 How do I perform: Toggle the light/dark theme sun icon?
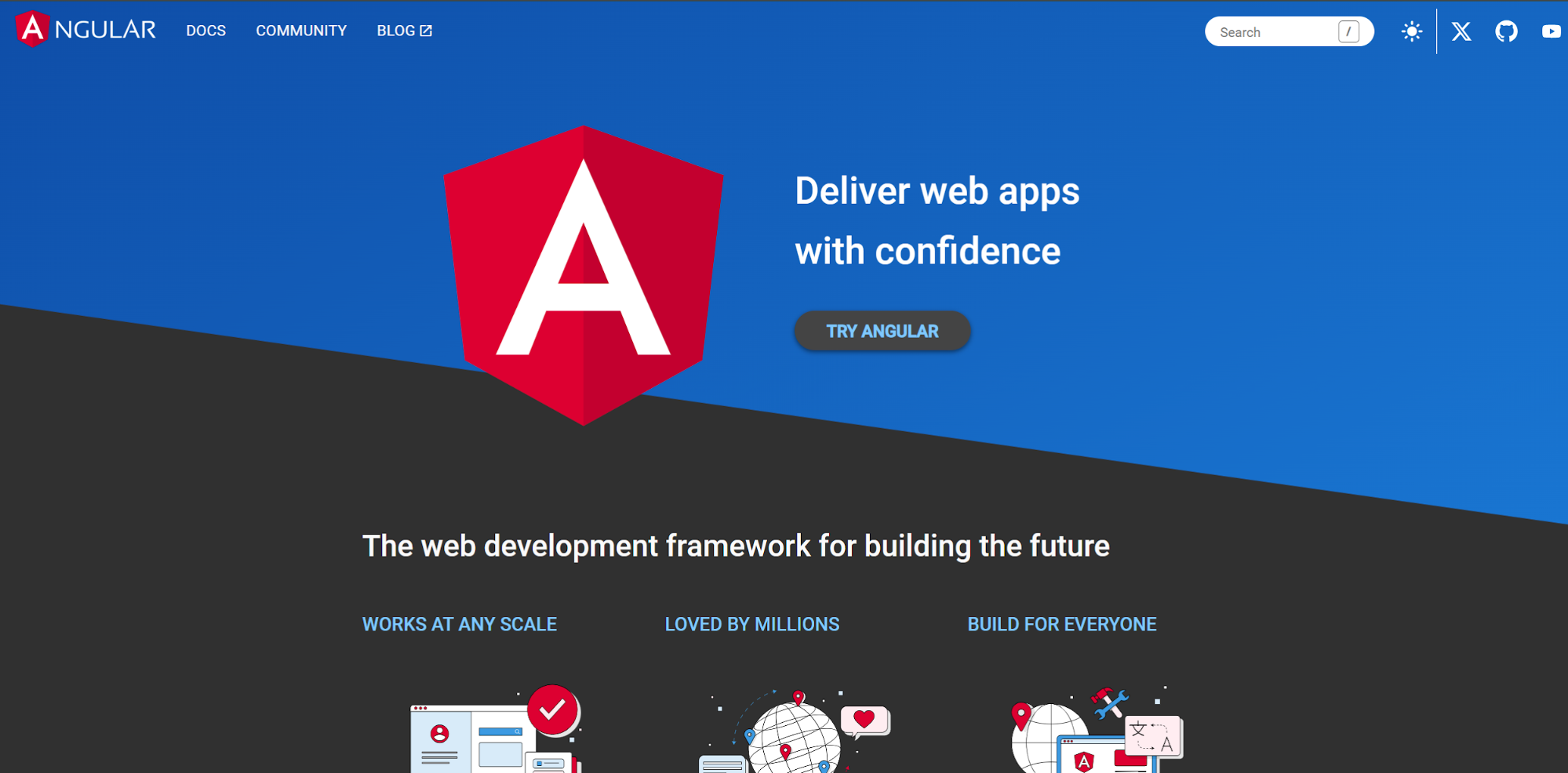pos(1412,31)
